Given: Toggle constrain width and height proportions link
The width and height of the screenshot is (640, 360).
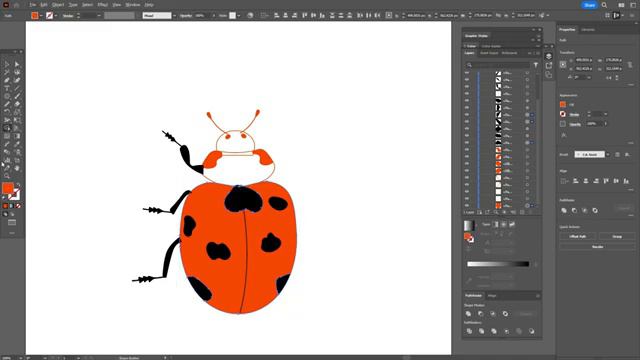Looking at the screenshot, I should tap(630, 64).
